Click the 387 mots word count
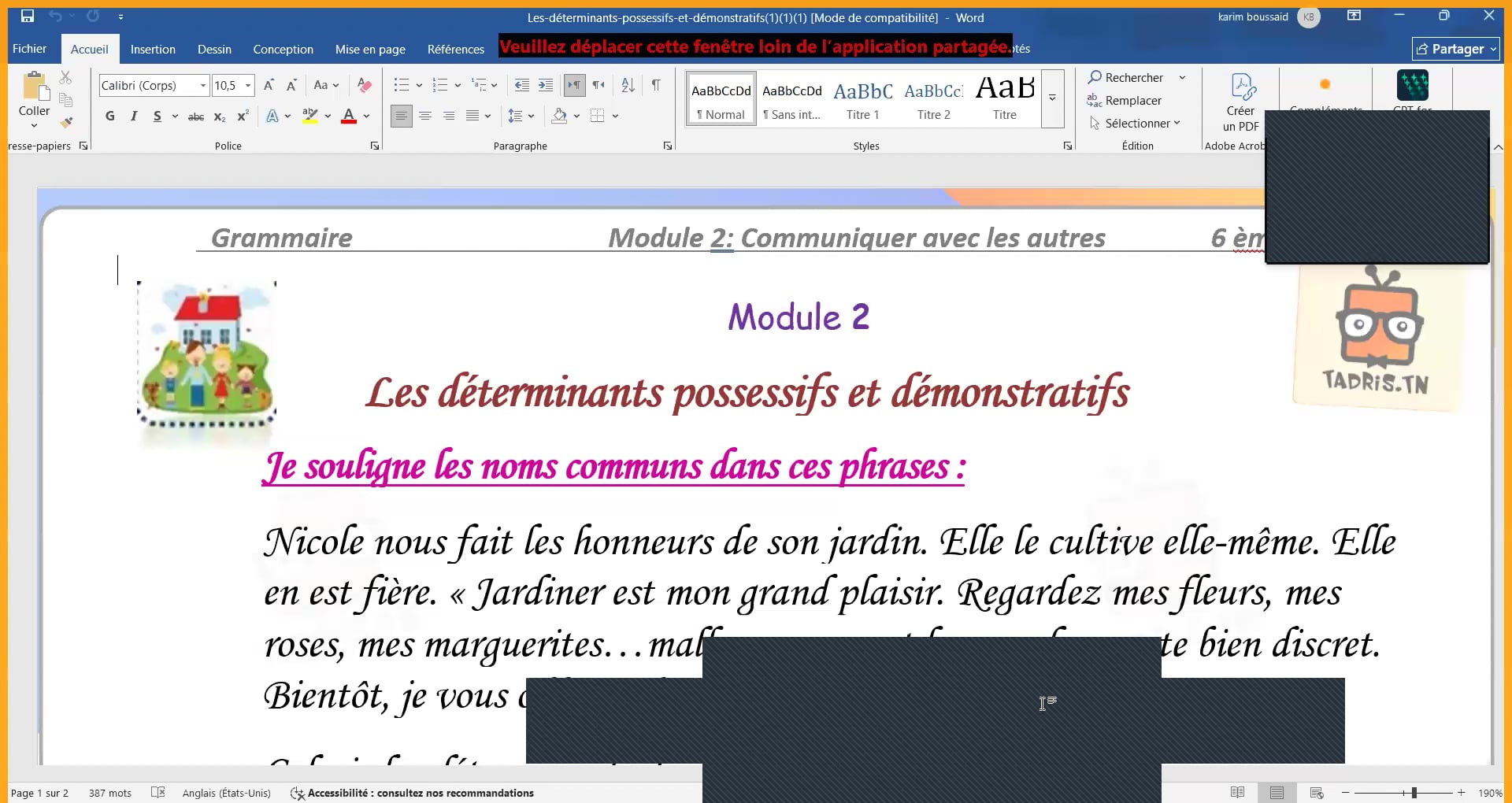1512x803 pixels. (110, 793)
